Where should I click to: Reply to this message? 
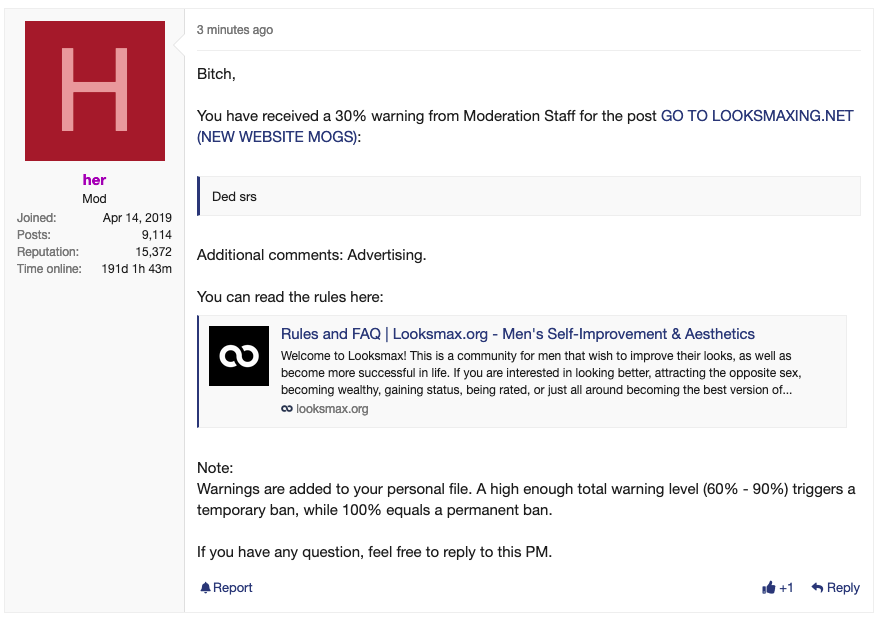(835, 587)
